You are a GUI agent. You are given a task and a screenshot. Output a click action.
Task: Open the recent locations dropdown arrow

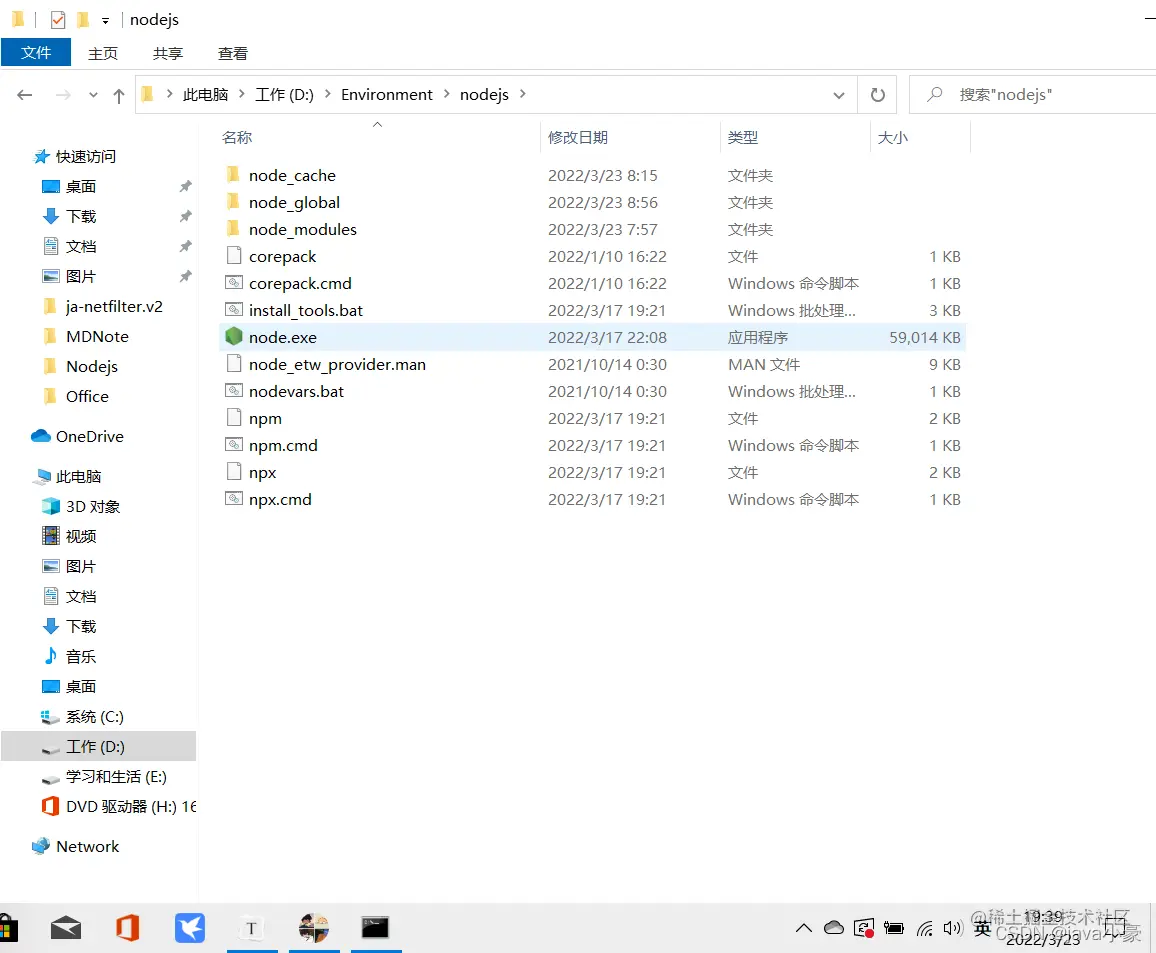point(93,95)
